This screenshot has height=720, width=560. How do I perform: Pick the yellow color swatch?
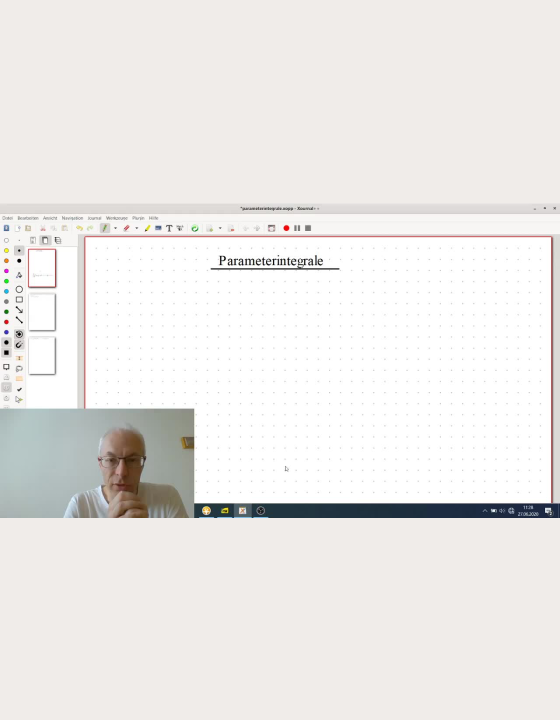pos(6,251)
